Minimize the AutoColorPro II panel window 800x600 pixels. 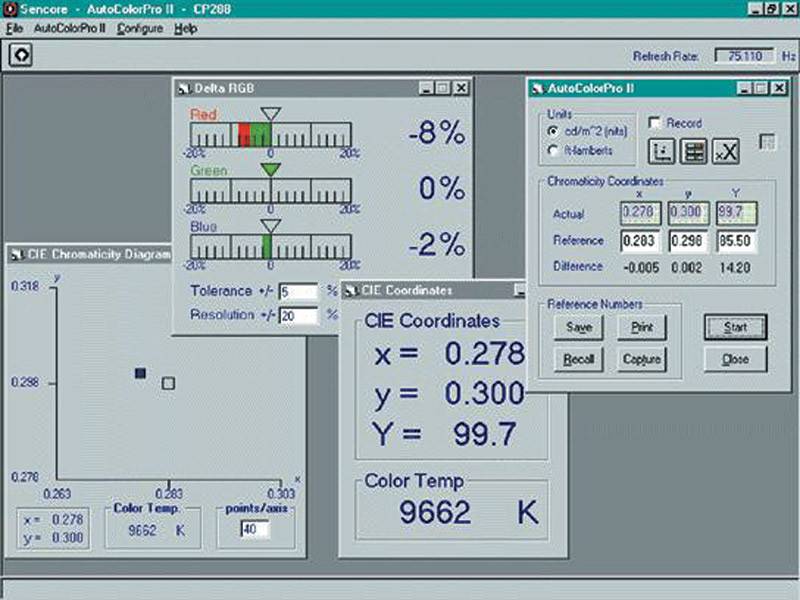744,88
